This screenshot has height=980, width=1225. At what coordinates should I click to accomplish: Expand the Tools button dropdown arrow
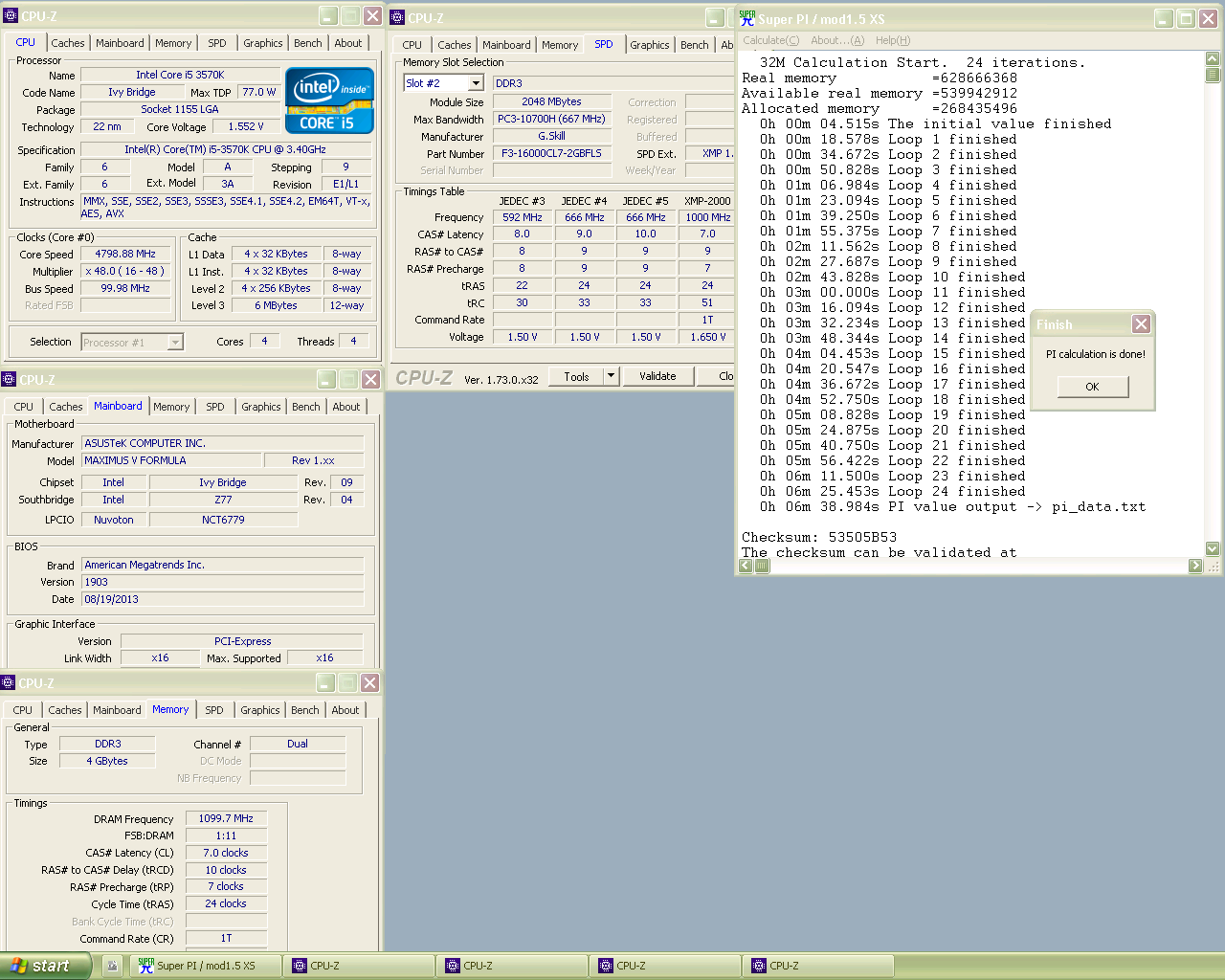pyautogui.click(x=611, y=376)
